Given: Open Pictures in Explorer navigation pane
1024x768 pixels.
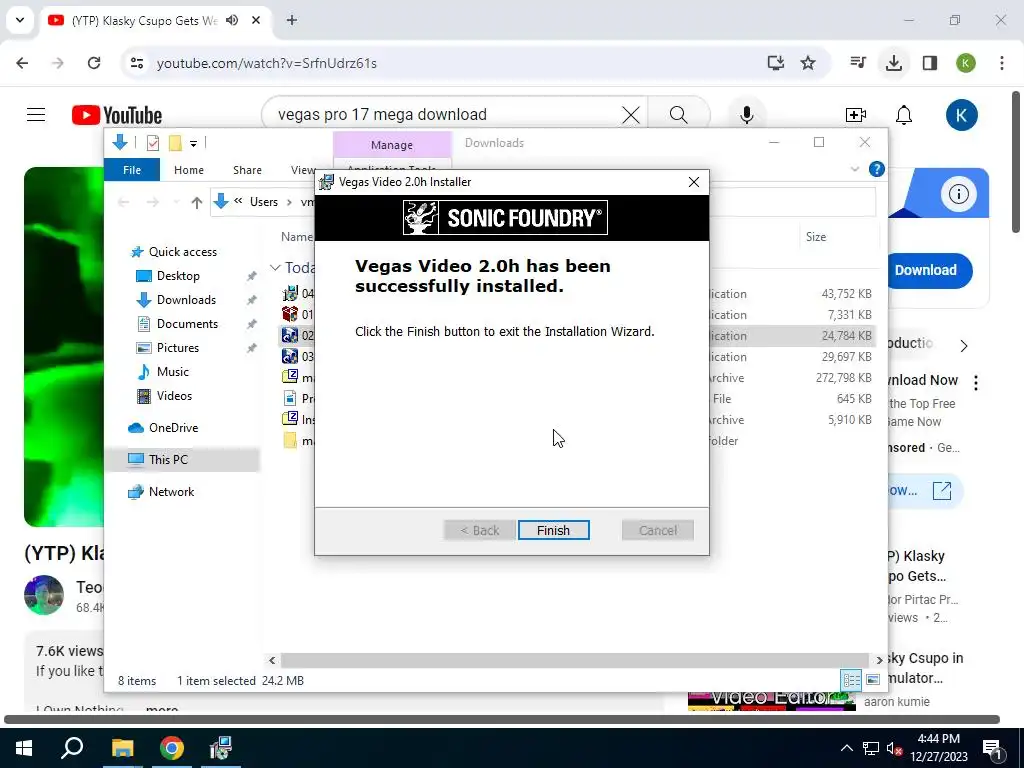Looking at the screenshot, I should coord(178,348).
